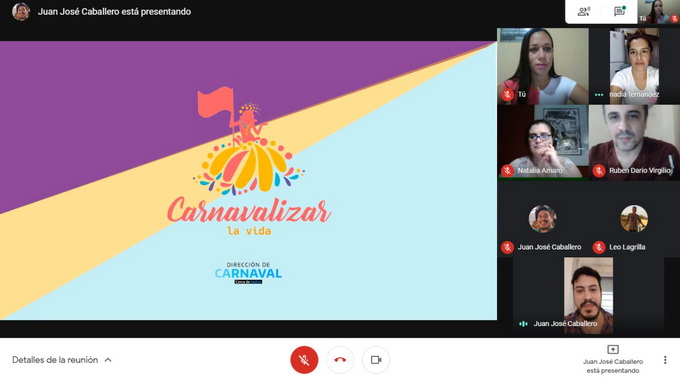Screen dimensions: 680x382
Task: Click three-dots indicator on nadia fernandez tile
Action: coord(599,95)
